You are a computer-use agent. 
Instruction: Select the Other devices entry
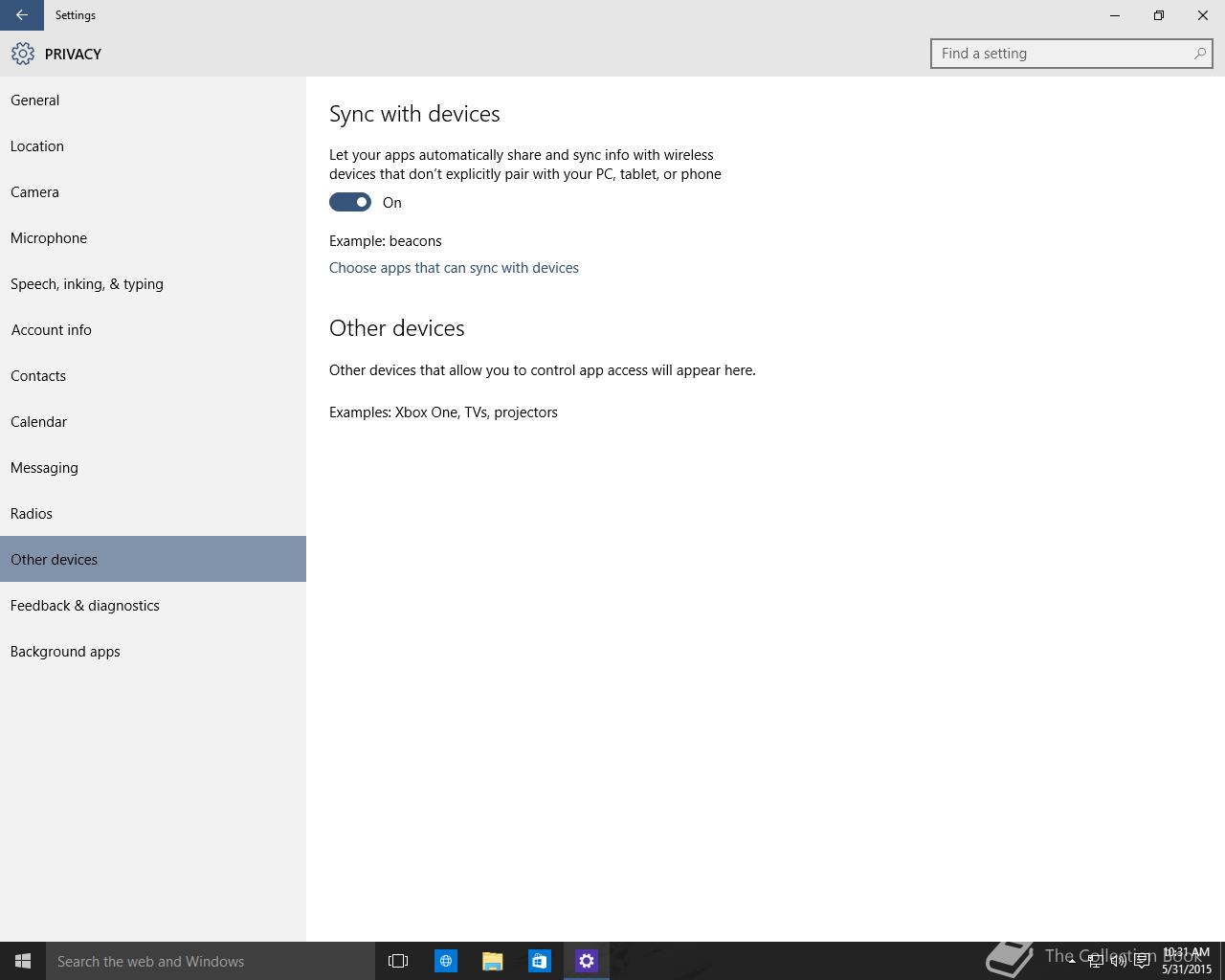coord(153,559)
